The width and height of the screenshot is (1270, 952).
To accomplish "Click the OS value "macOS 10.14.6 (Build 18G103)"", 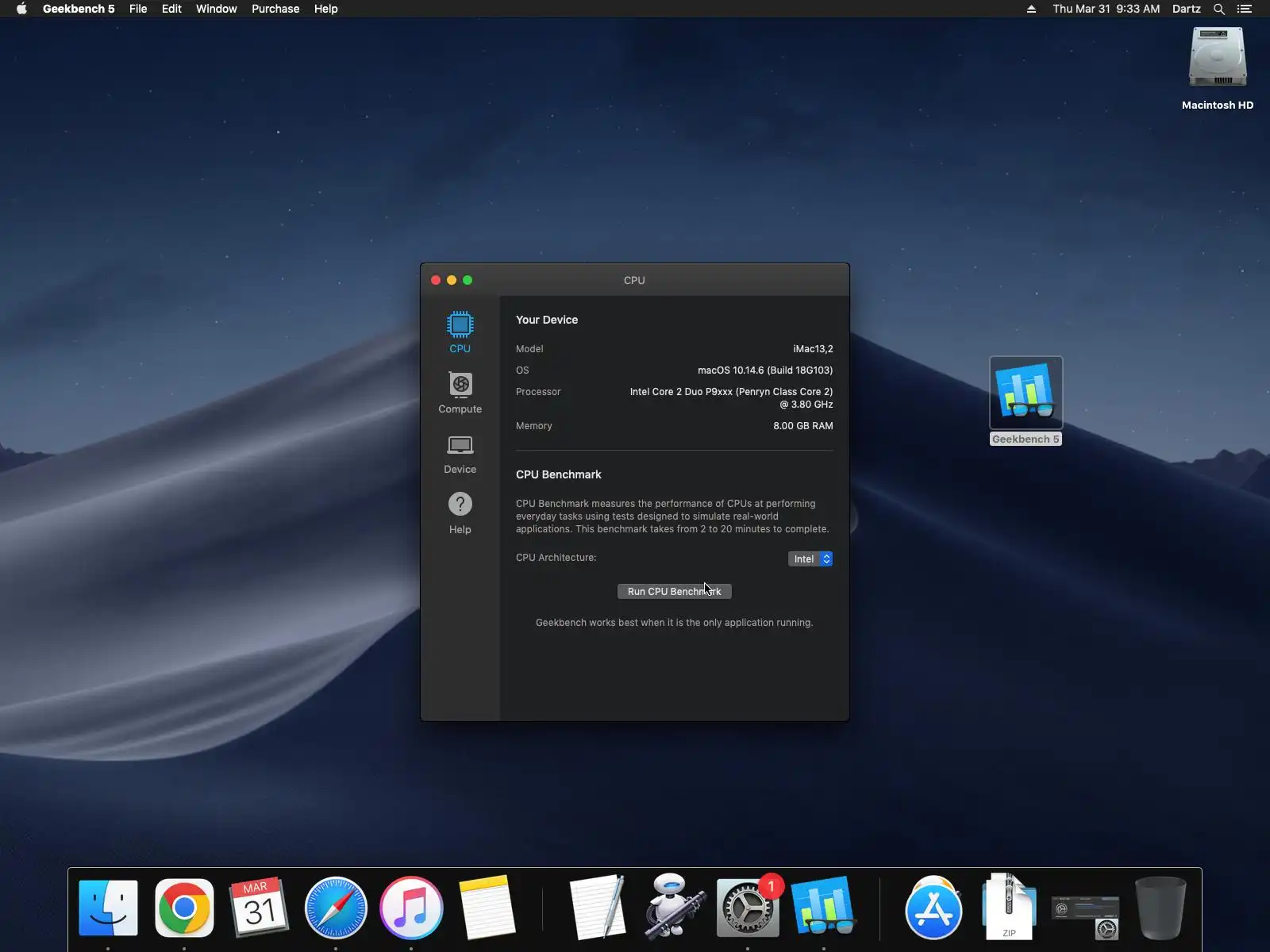I will pyautogui.click(x=765, y=370).
